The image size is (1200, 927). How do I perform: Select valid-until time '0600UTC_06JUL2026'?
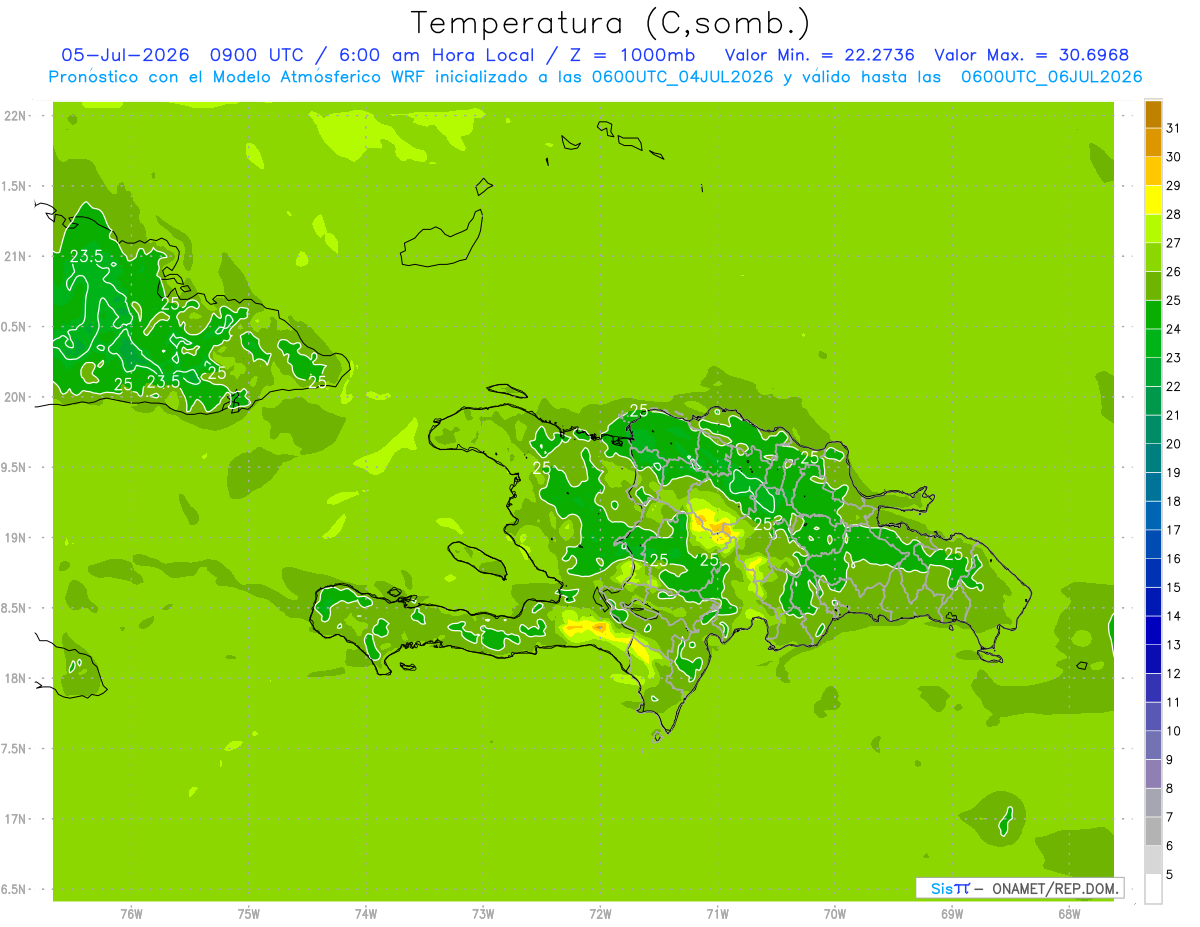[1051, 77]
